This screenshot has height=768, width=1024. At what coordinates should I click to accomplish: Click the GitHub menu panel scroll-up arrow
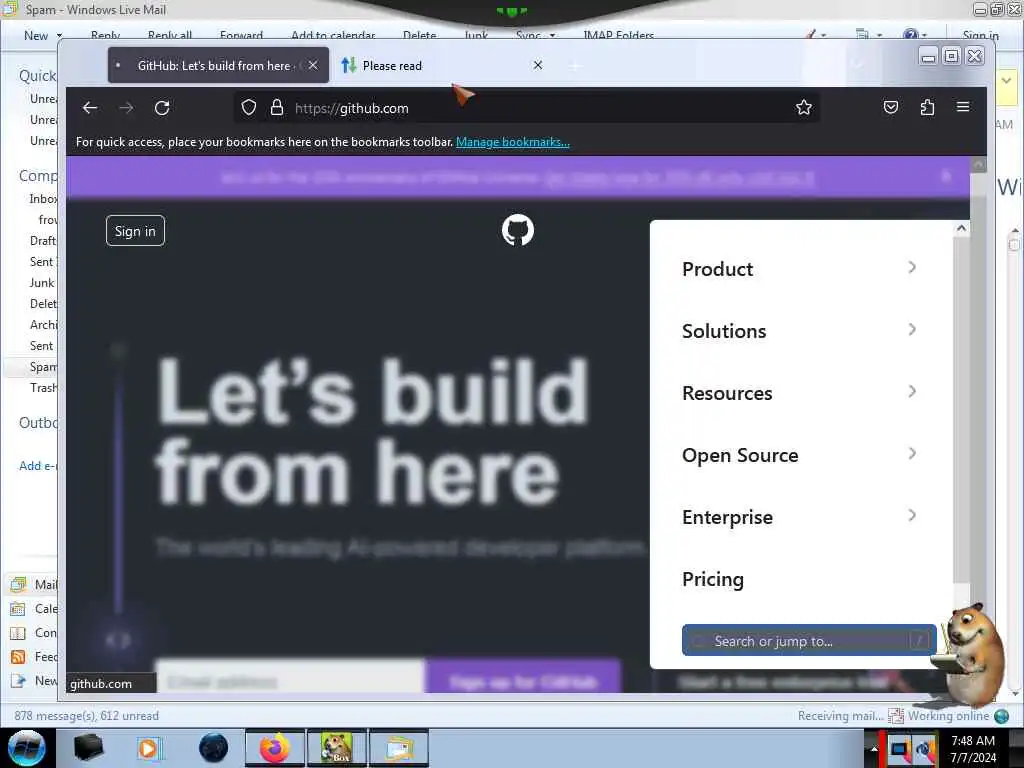coord(961,228)
